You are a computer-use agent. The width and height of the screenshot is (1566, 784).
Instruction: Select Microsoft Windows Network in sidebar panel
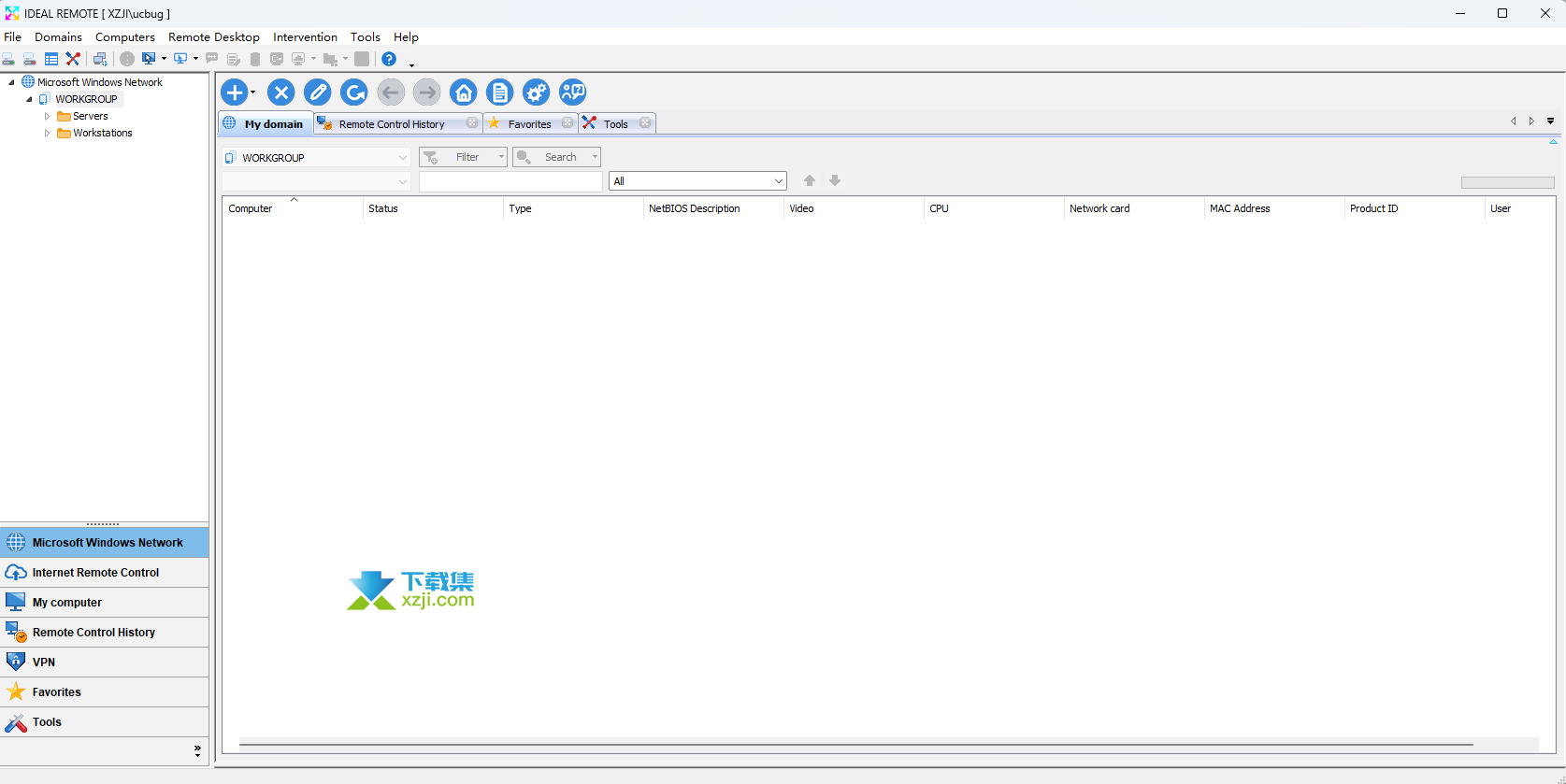click(x=104, y=543)
